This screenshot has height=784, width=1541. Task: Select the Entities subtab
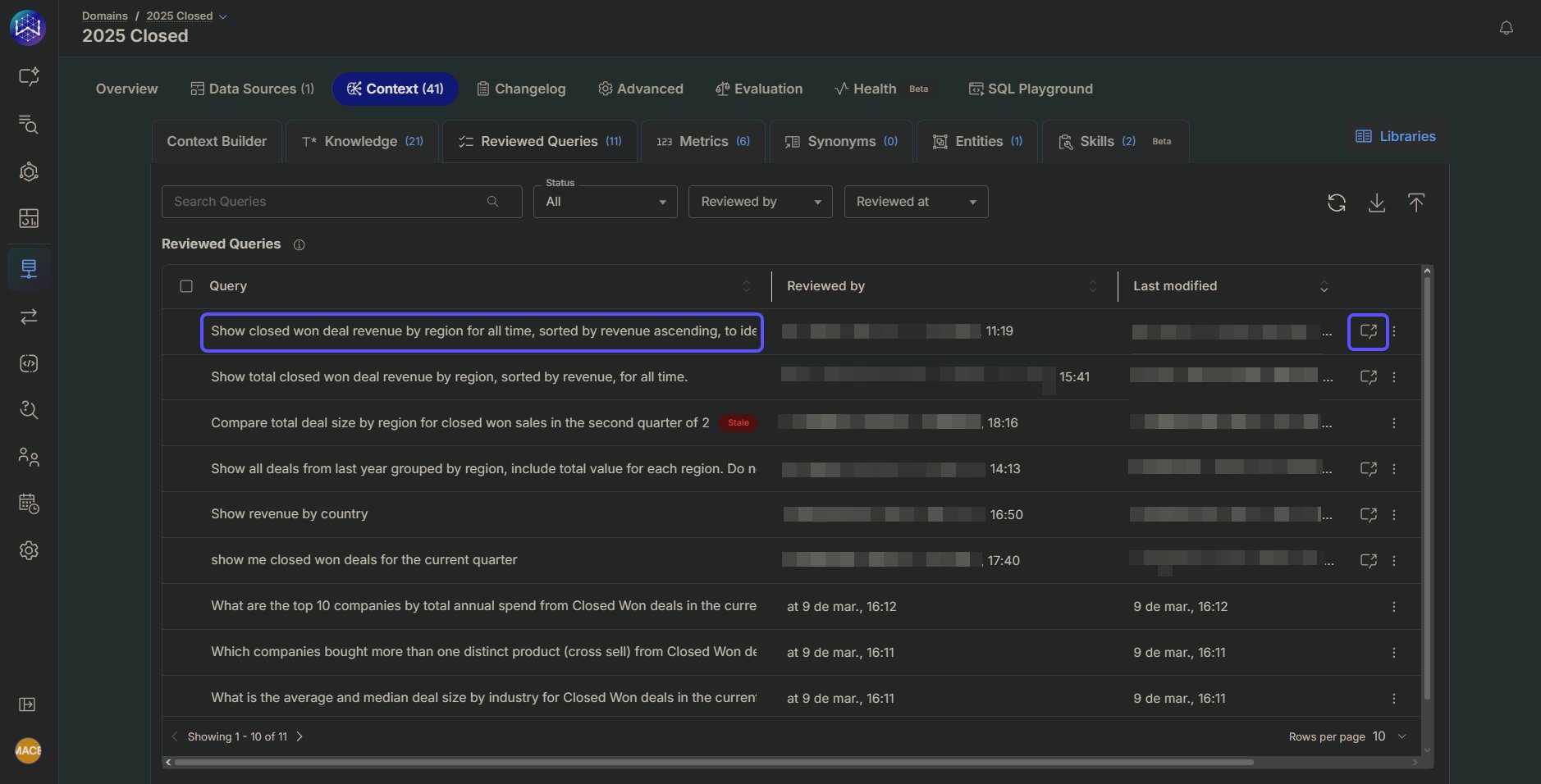pyautogui.click(x=977, y=141)
